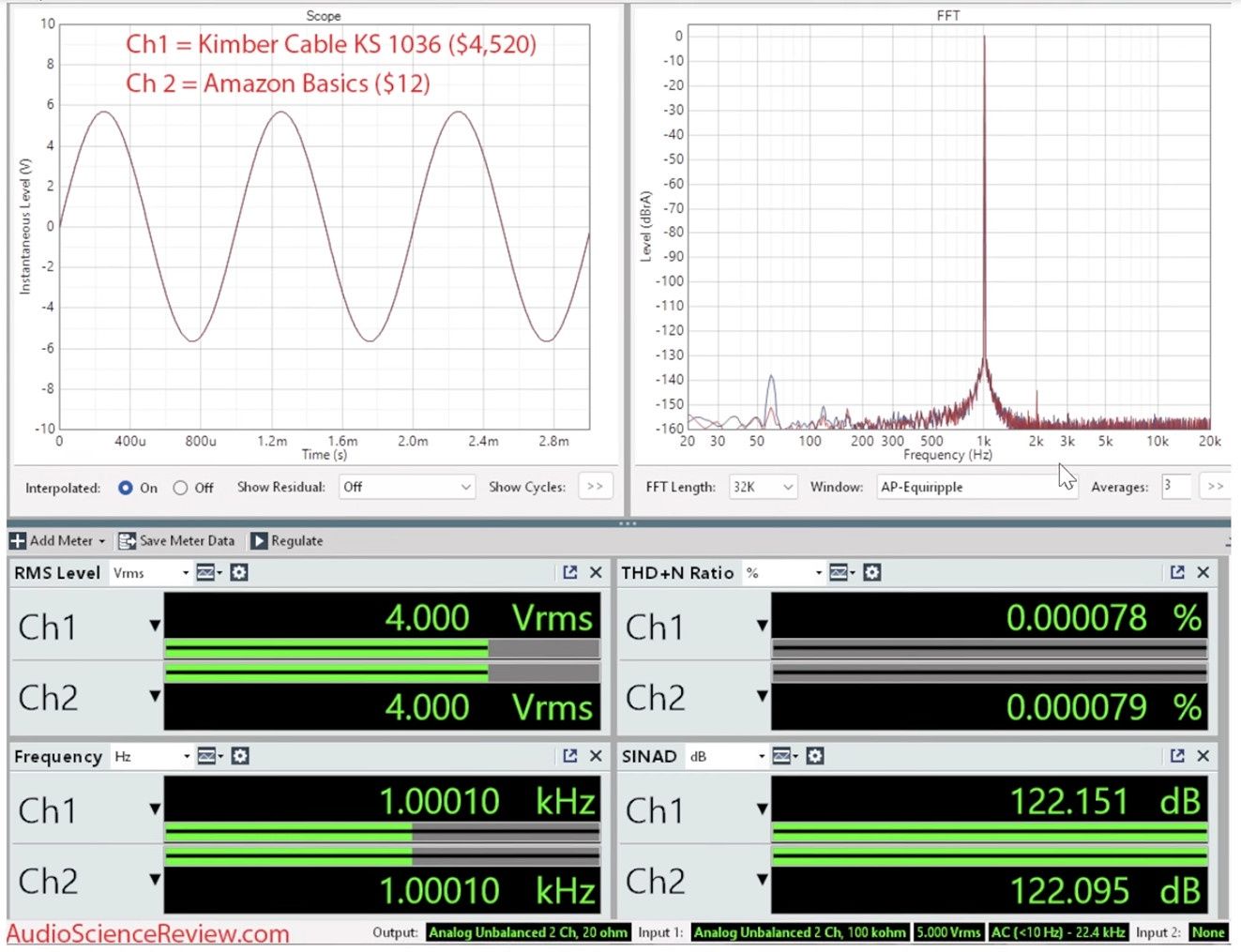The width and height of the screenshot is (1241, 952).
Task: Close the Frequency meter
Action: click(596, 756)
